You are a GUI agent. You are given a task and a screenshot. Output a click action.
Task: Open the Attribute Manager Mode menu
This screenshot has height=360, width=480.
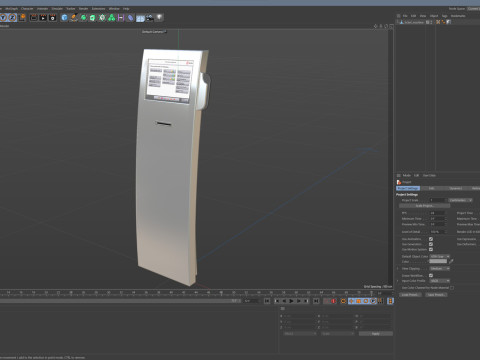(x=407, y=175)
